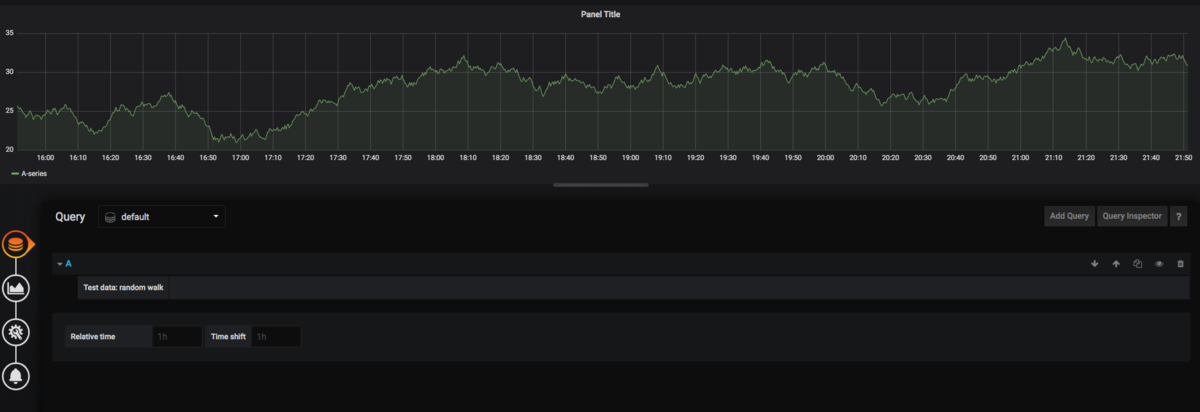Open the Visualization tab chart icon
Image resolution: width=1200 pixels, height=412 pixels.
click(16, 288)
